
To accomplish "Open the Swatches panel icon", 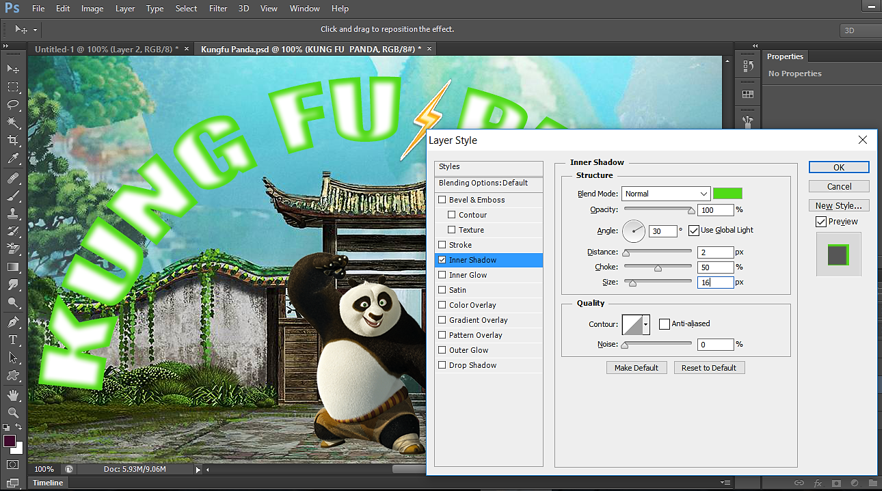I will (748, 94).
